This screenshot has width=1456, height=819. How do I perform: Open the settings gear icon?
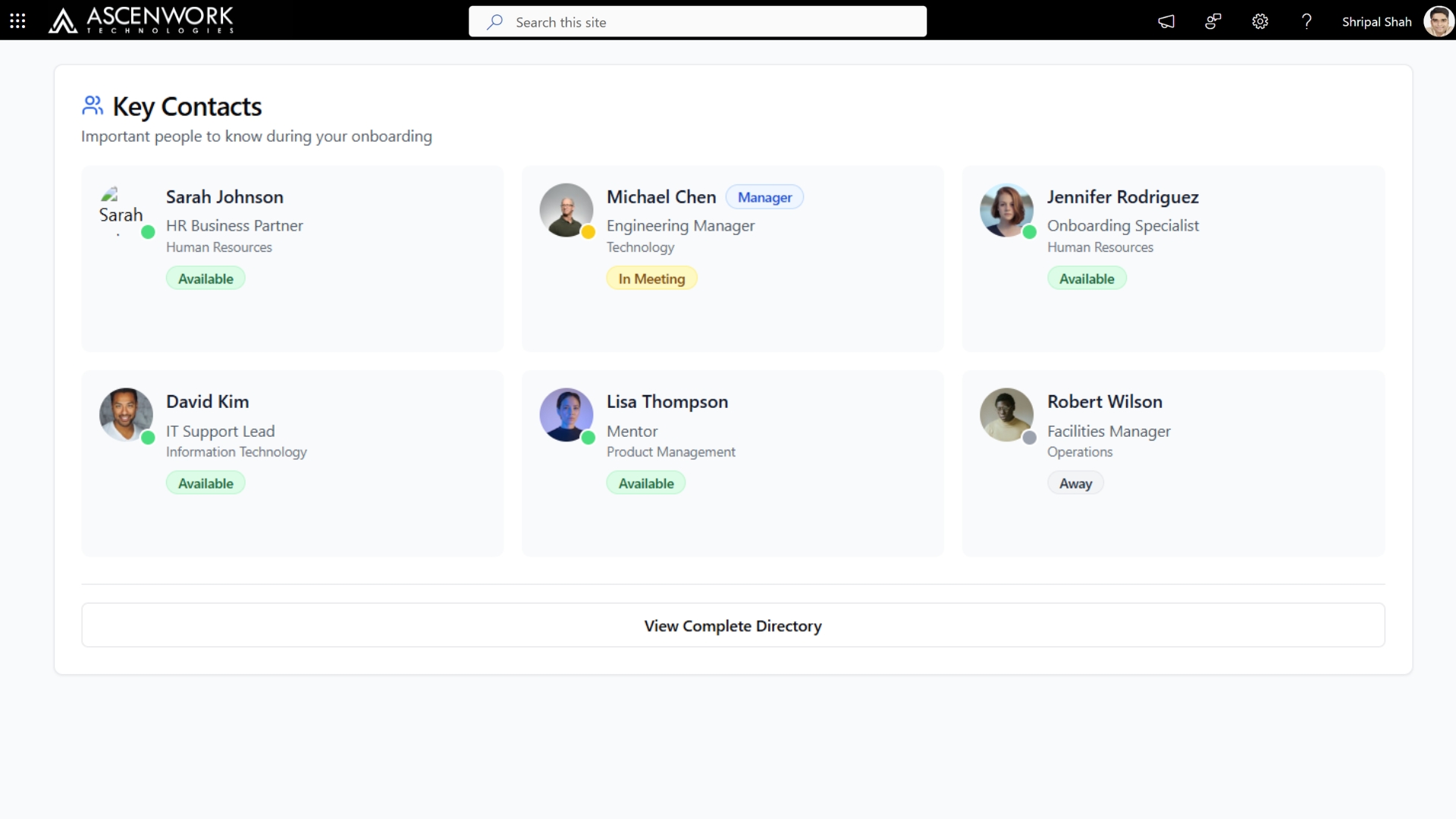point(1260,21)
